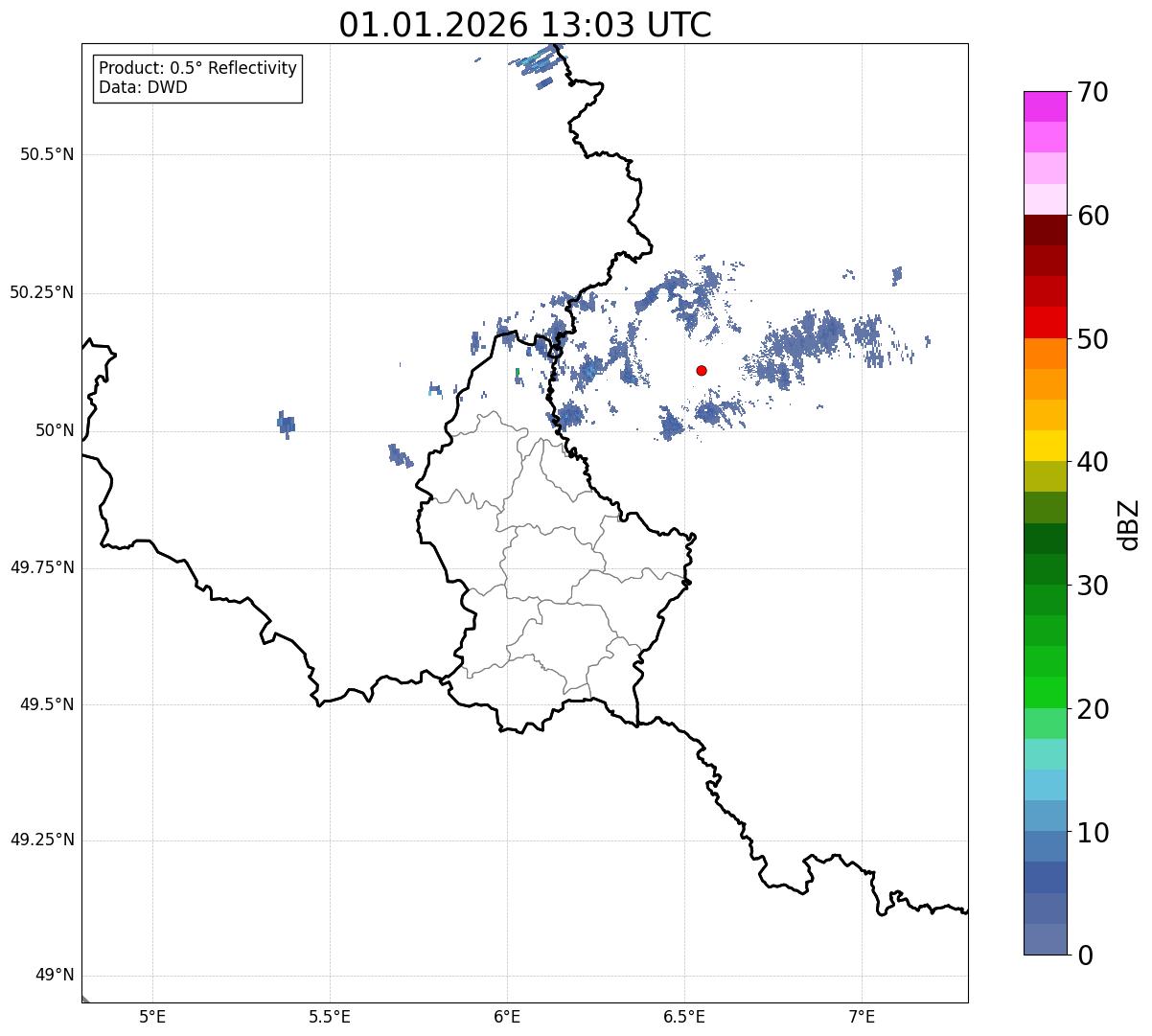Click the 0 tick on the colorbar
The height and width of the screenshot is (1036, 1152).
[x=1084, y=956]
